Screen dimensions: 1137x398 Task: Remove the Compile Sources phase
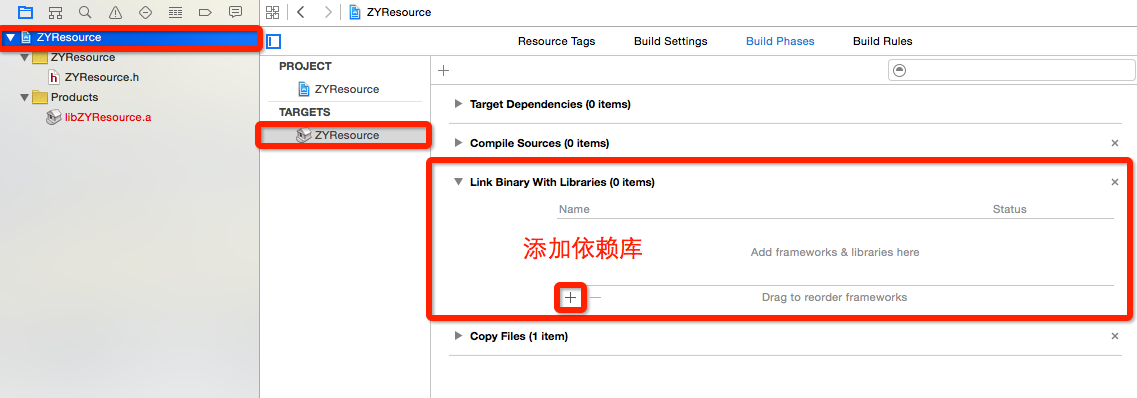tap(1115, 144)
